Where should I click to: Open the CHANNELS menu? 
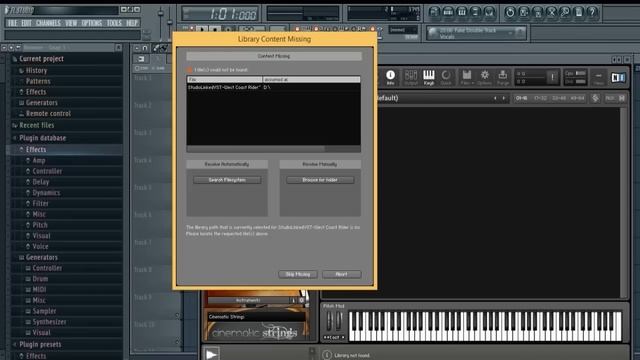[x=48, y=23]
